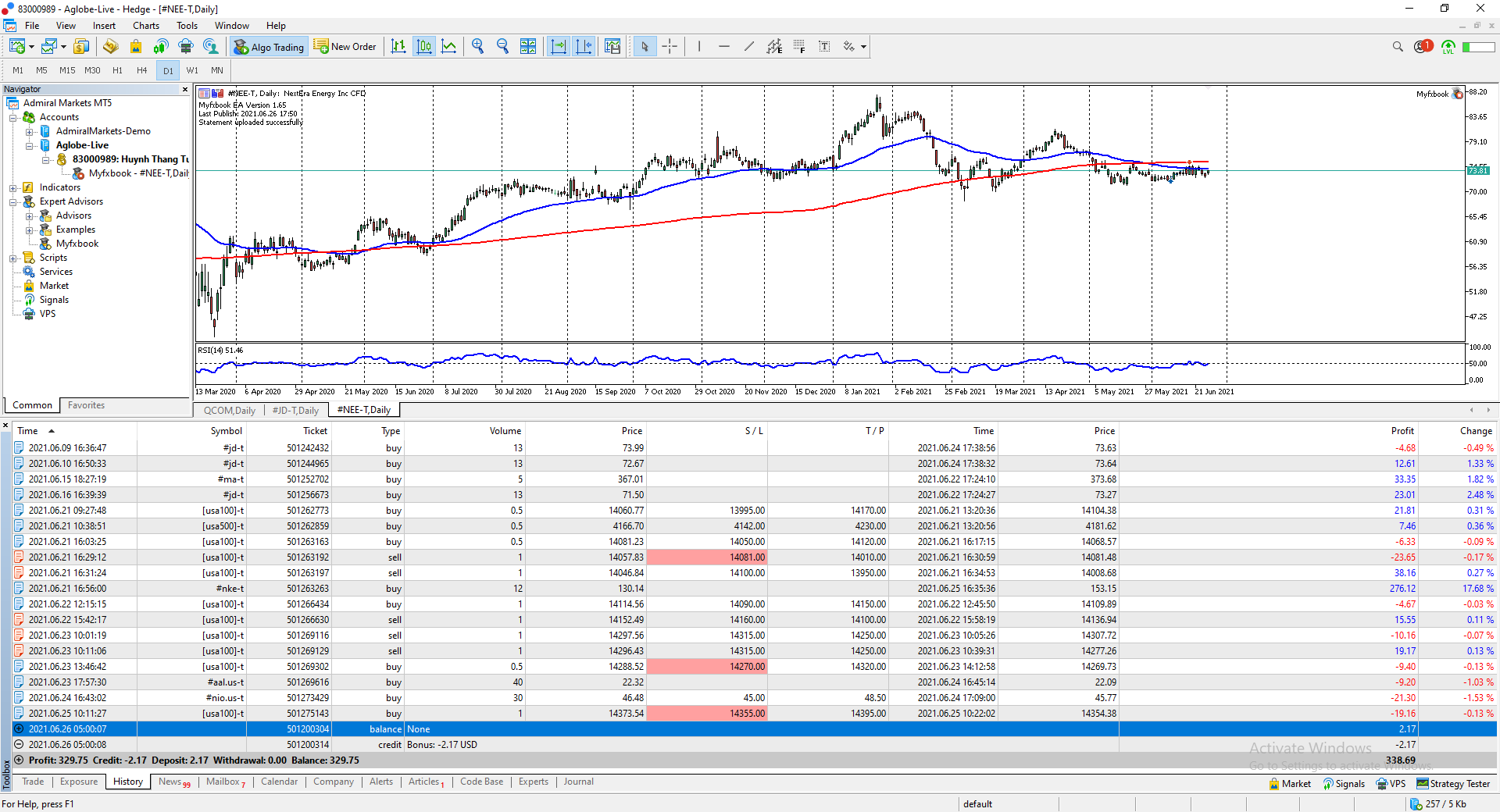This screenshot has height=812, width=1500.
Task: Switch to the QCOM,Daily chart tab
Action: coord(229,410)
